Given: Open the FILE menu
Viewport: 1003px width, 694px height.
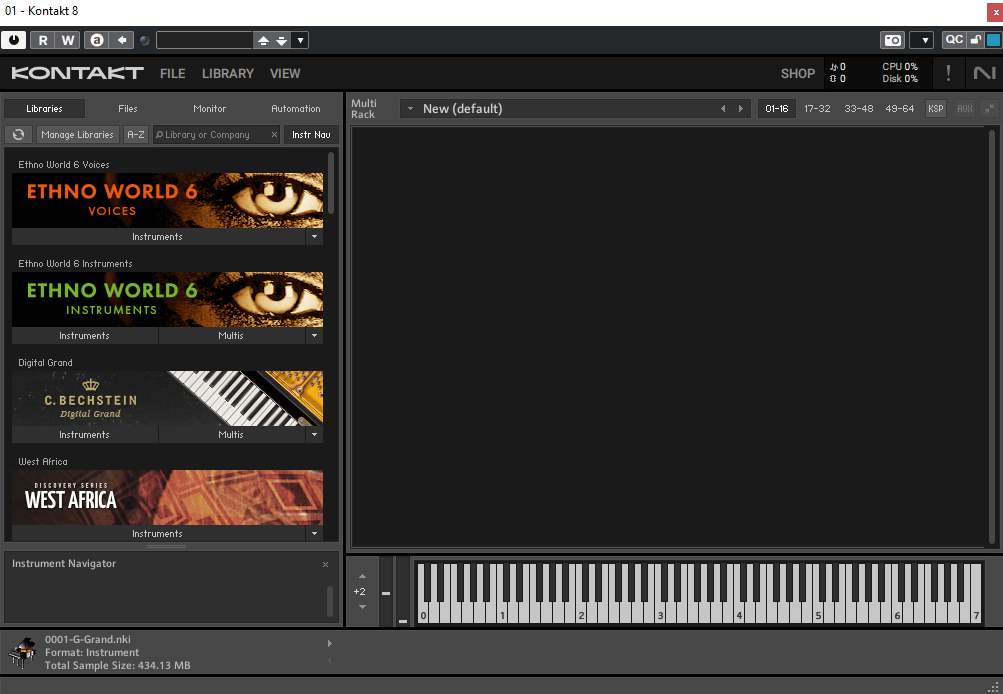Looking at the screenshot, I should pos(173,74).
